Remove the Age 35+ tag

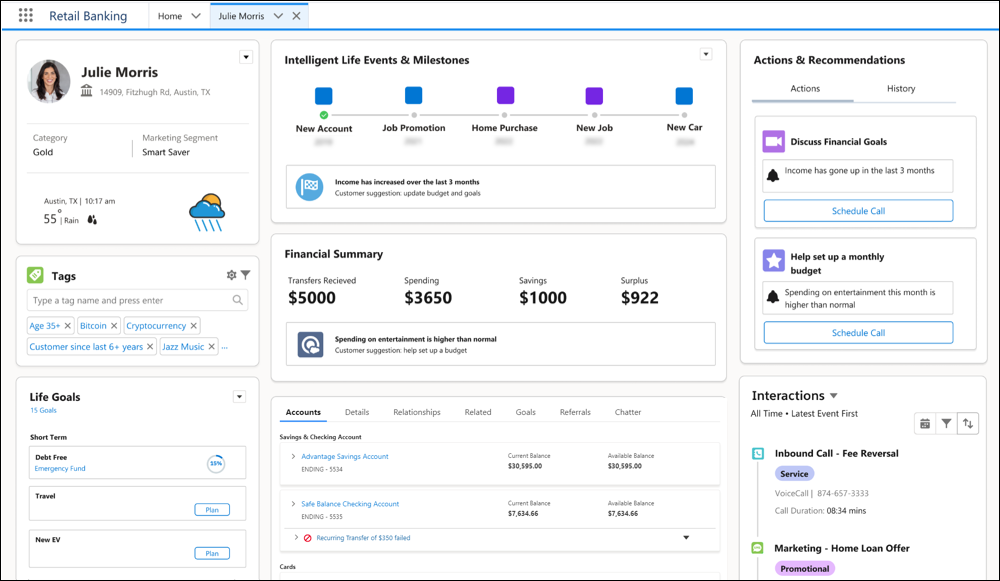68,325
